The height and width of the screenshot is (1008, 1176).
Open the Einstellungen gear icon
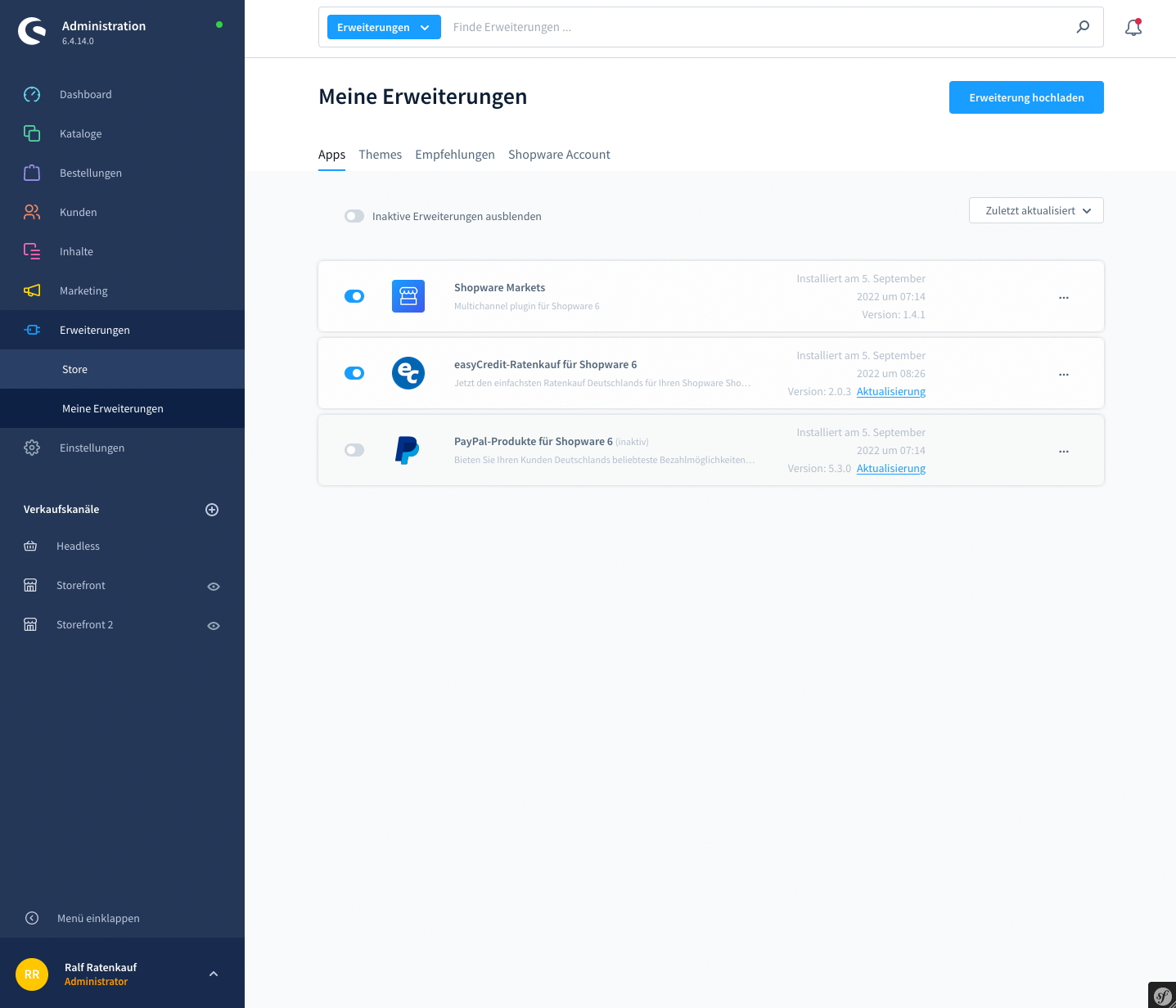32,448
